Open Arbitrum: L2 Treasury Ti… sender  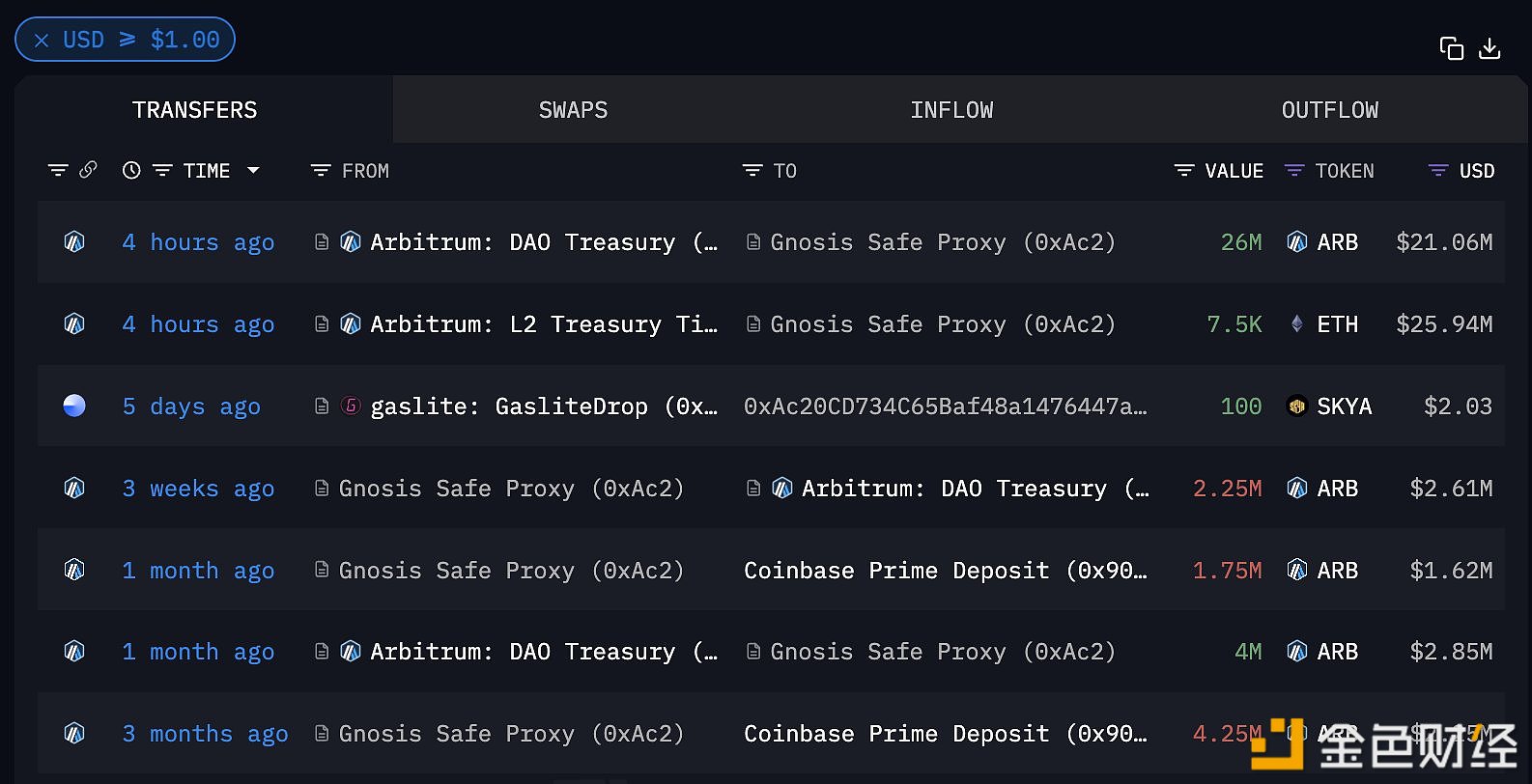tap(544, 324)
